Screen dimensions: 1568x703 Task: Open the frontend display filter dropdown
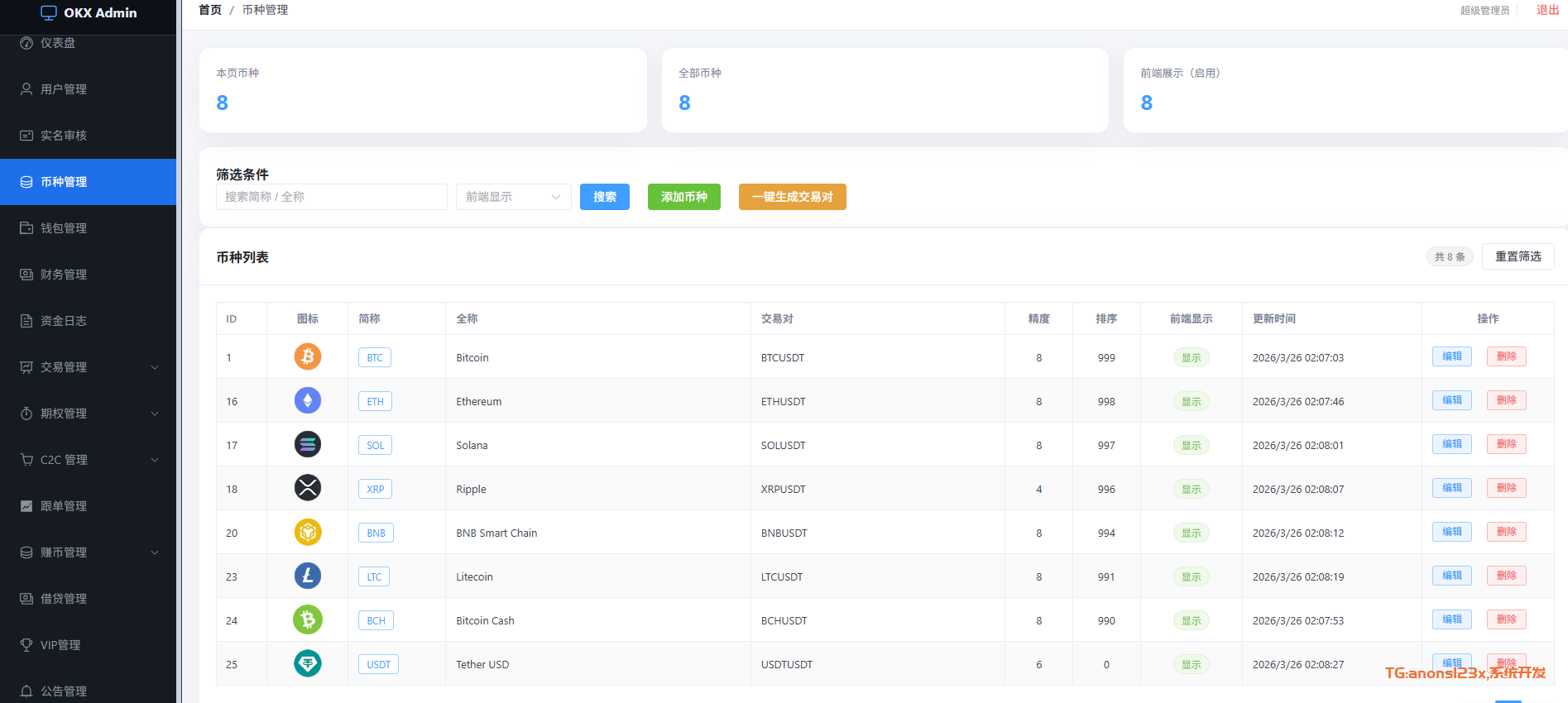513,197
